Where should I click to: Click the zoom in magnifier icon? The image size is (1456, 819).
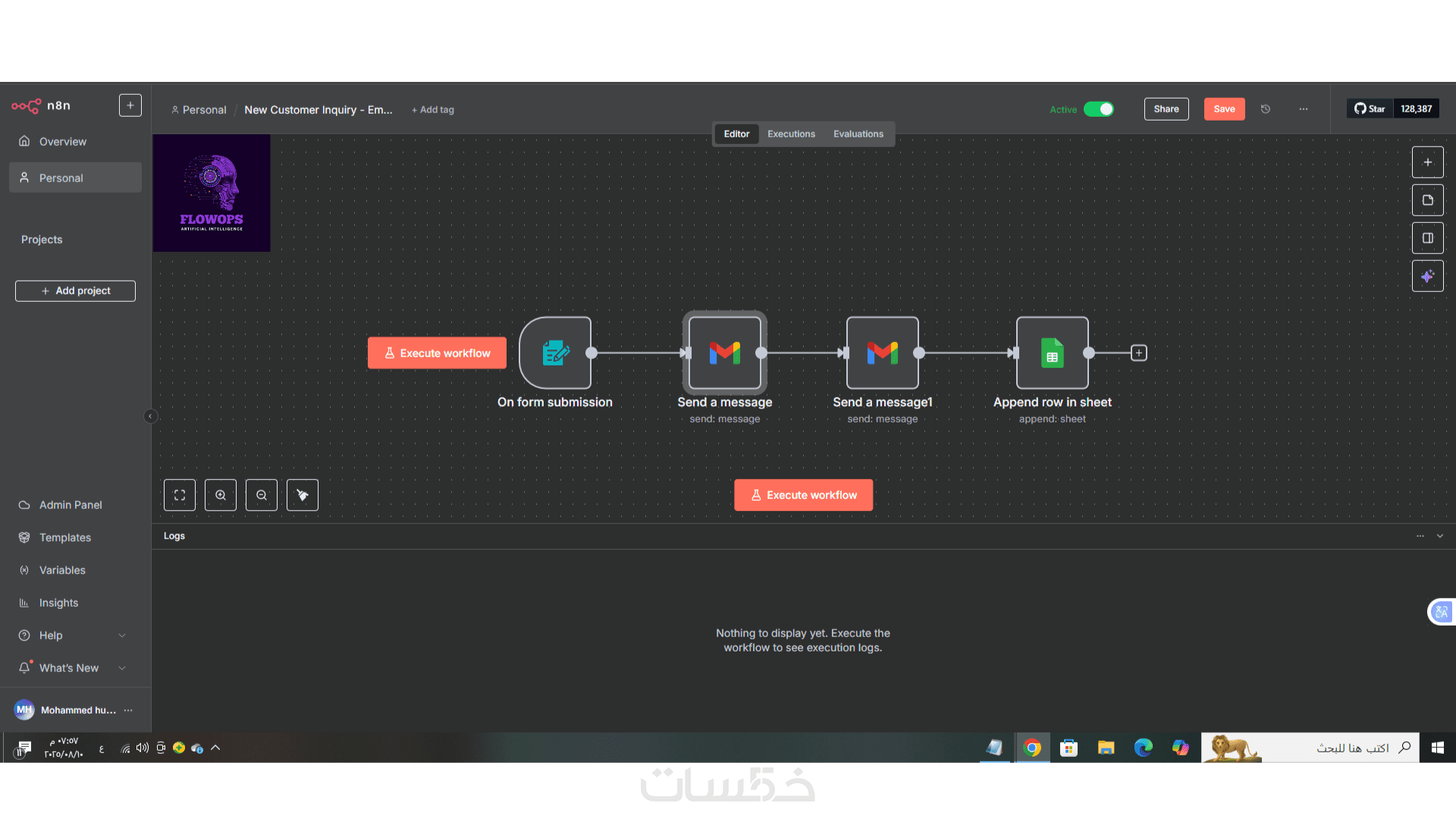pos(221,495)
